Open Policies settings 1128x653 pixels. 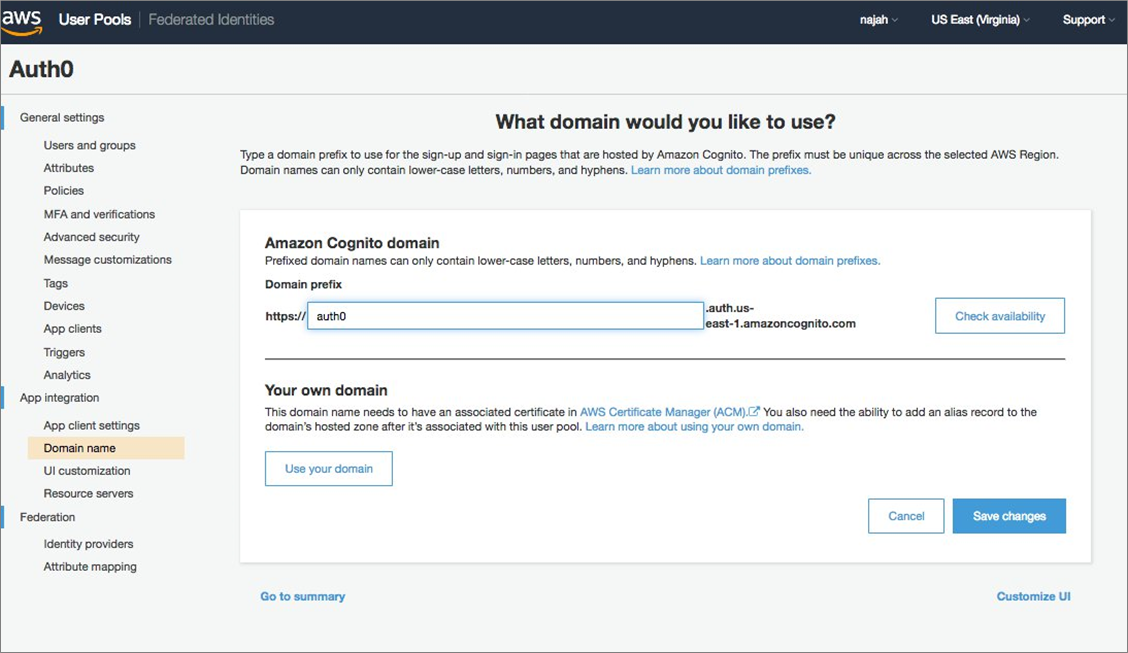point(63,191)
